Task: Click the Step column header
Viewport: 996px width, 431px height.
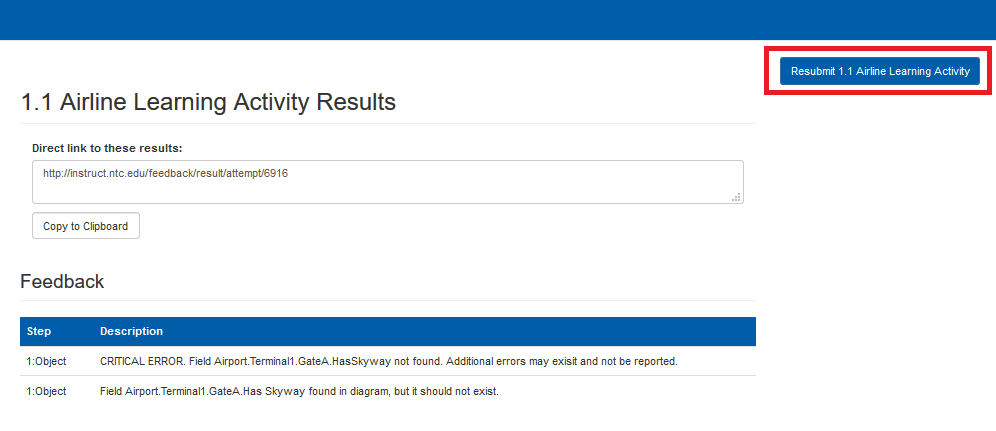Action: (x=39, y=331)
